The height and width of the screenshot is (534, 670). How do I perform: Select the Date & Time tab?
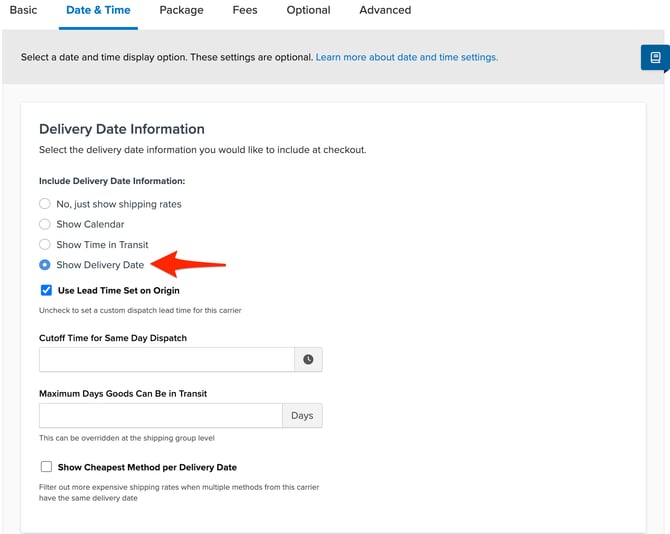coord(98,10)
